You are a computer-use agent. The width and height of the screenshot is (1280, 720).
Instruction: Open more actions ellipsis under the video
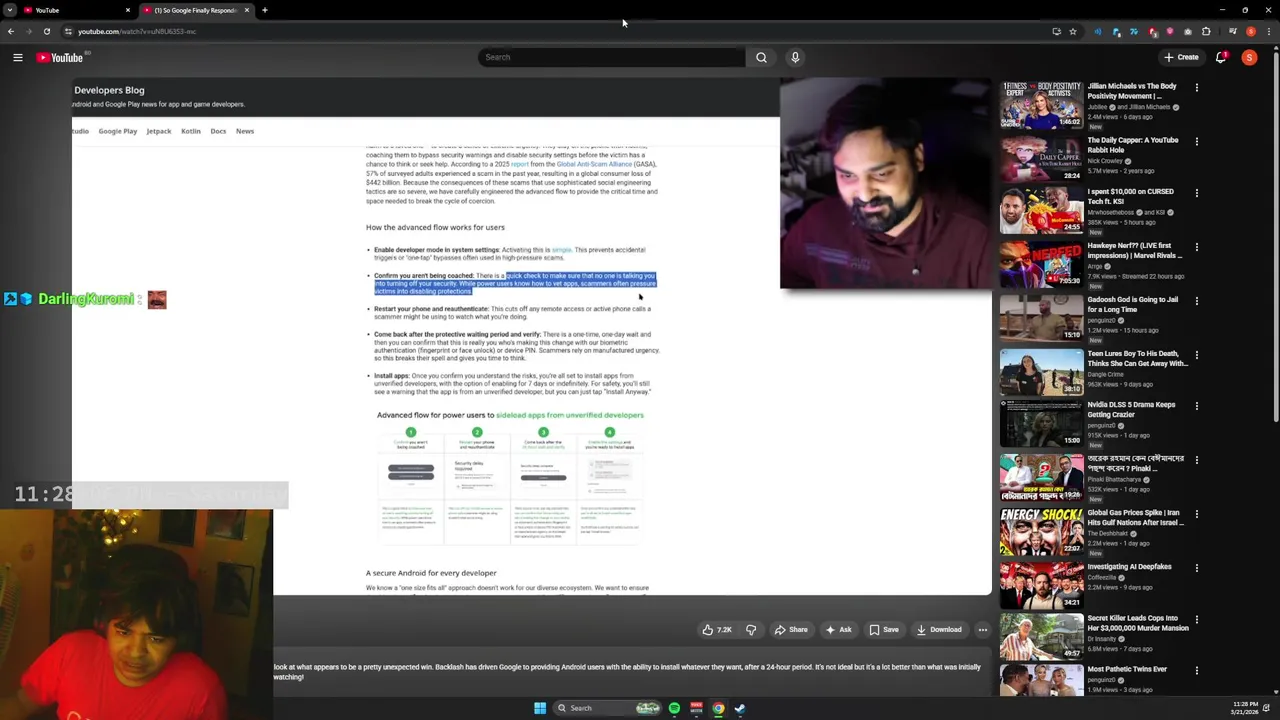click(x=982, y=630)
